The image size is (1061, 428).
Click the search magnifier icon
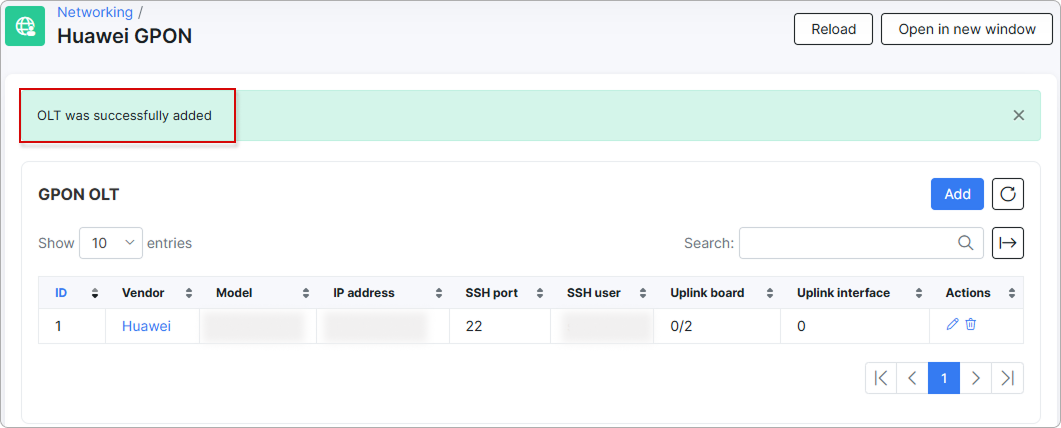965,242
